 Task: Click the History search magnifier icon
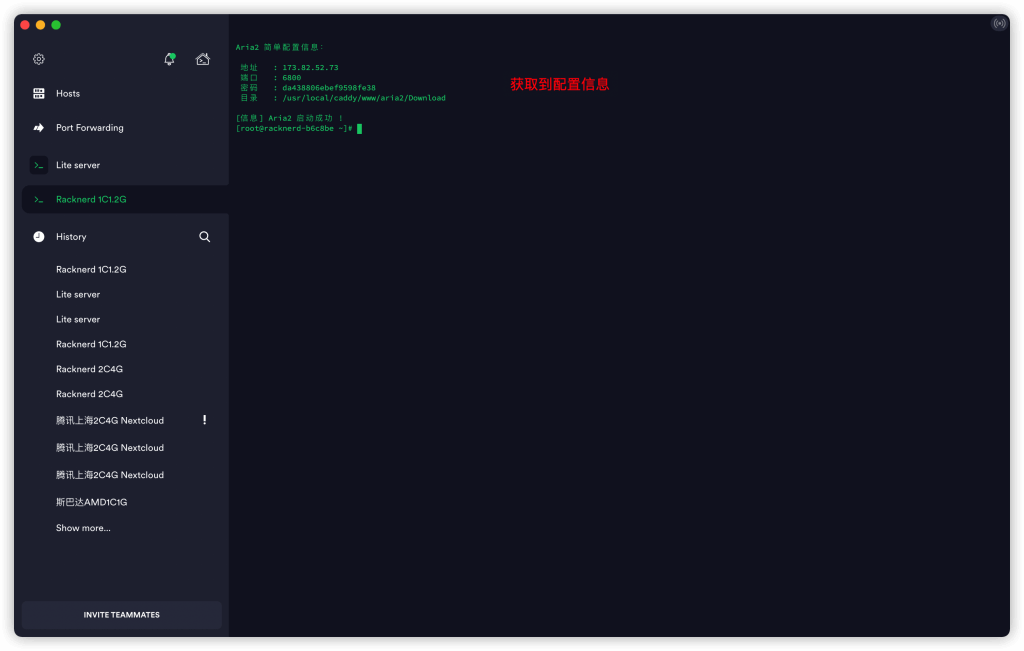tap(204, 237)
